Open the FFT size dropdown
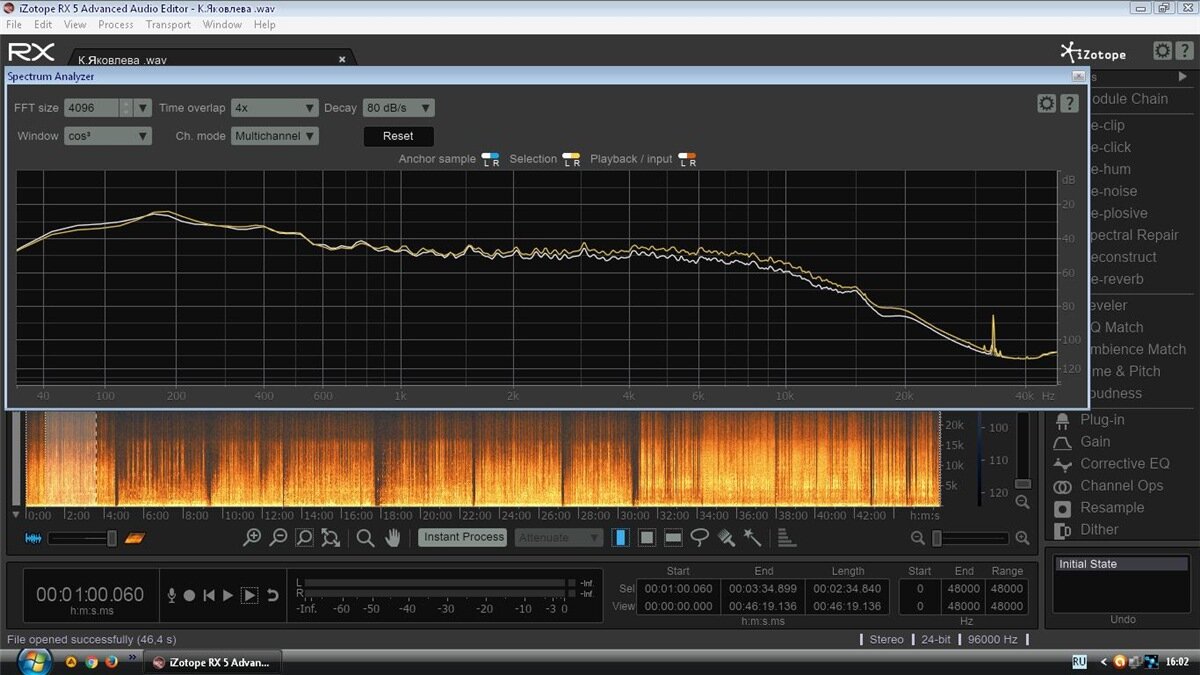 [x=143, y=108]
